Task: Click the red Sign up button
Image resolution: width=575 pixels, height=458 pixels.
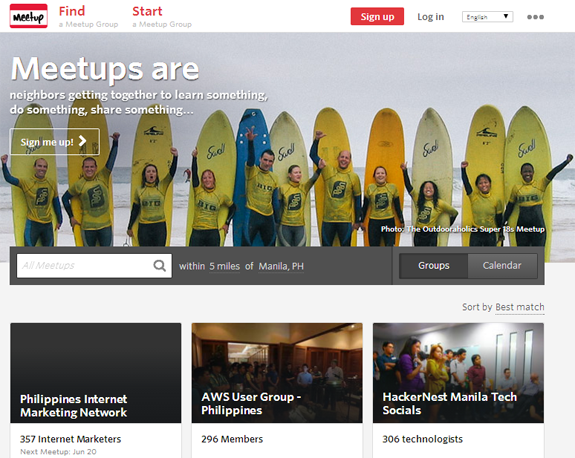Action: 377,17
